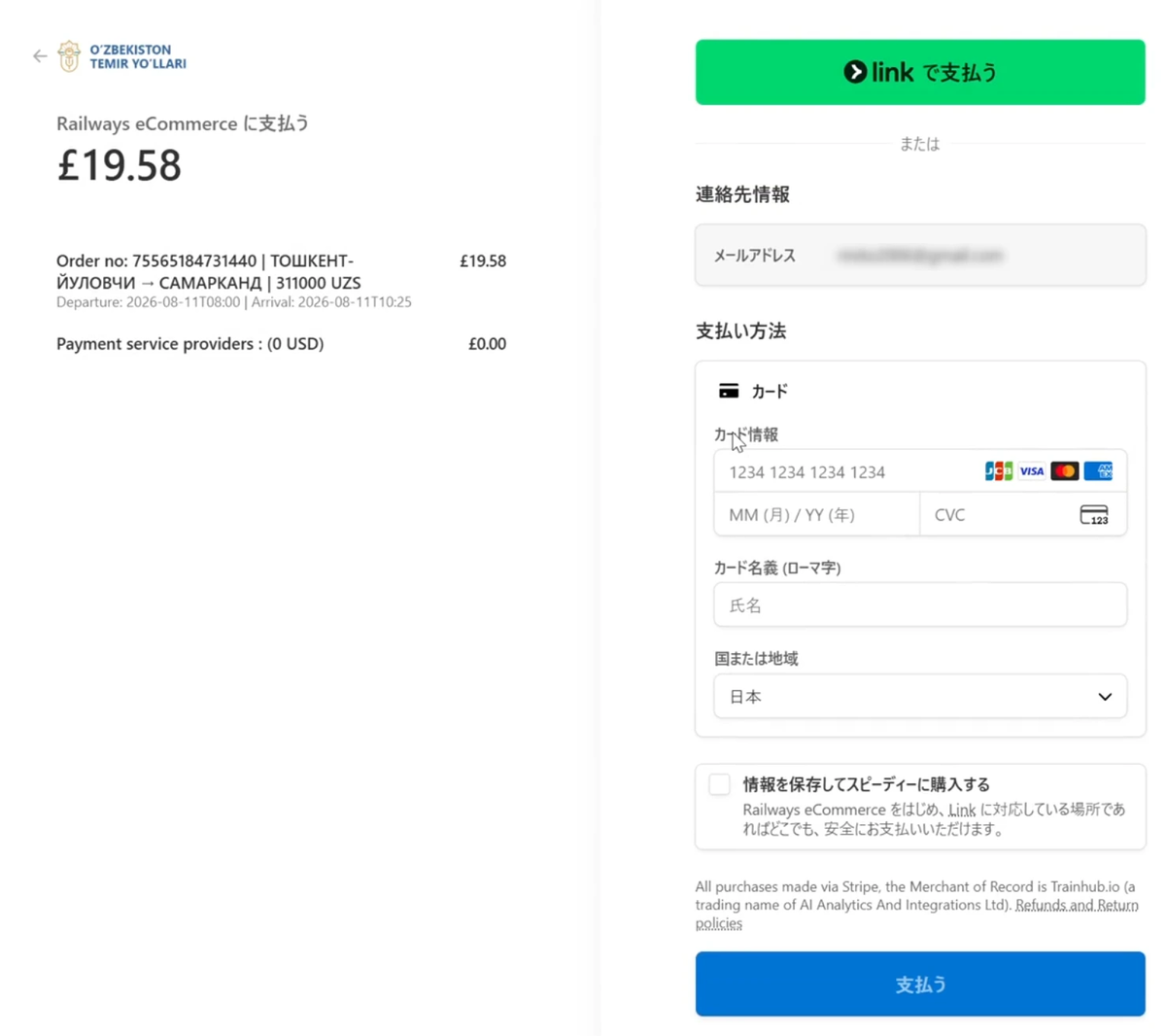
Task: Click the blue 支払う button
Action: 920,984
